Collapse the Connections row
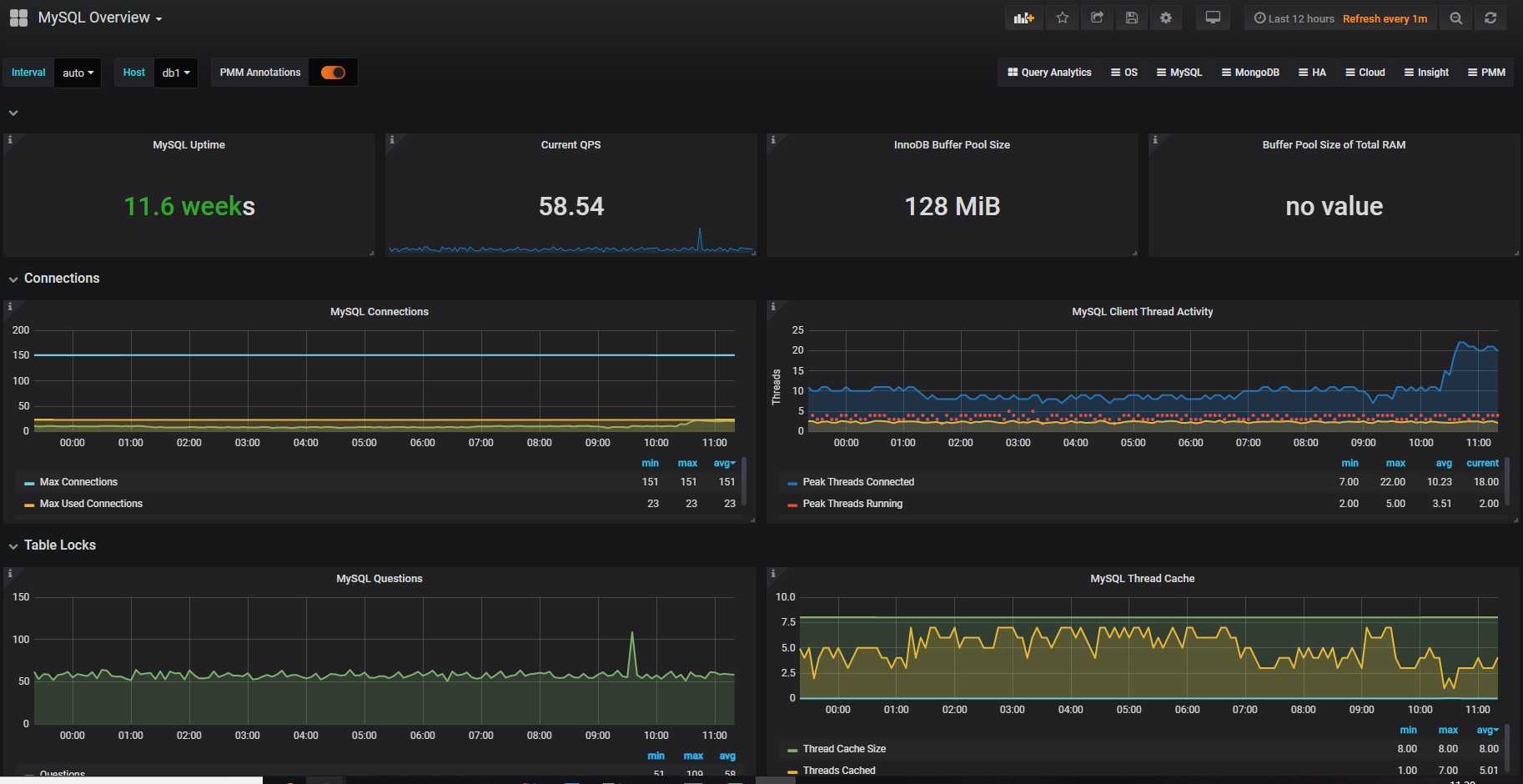This screenshot has height=784, width=1523. 62,279
